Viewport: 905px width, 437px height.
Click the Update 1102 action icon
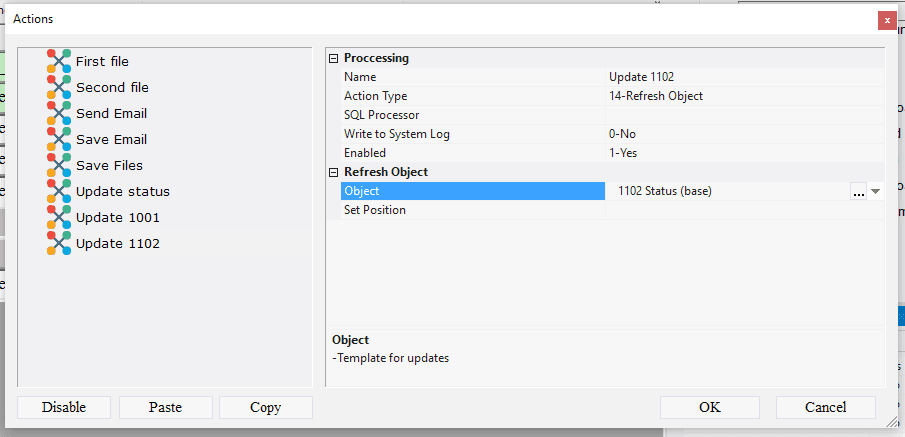coord(59,244)
